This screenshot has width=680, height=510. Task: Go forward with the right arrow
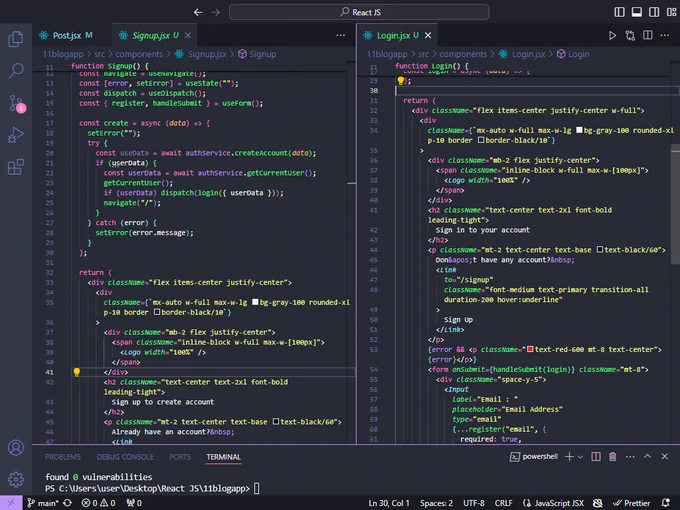point(215,12)
